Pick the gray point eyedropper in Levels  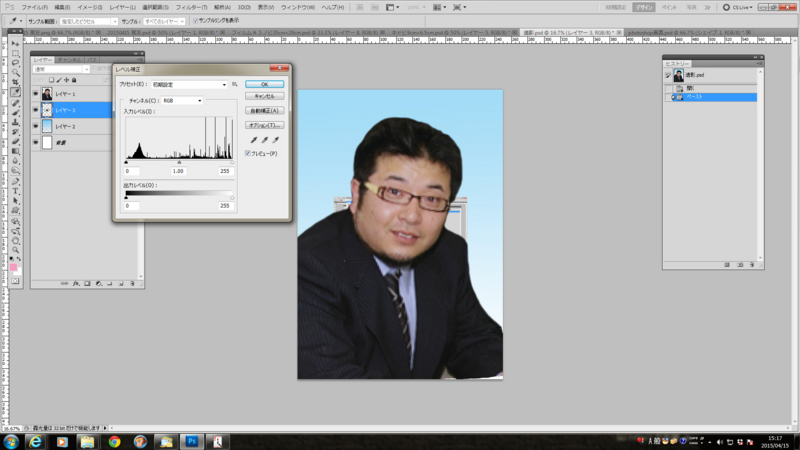click(x=265, y=140)
